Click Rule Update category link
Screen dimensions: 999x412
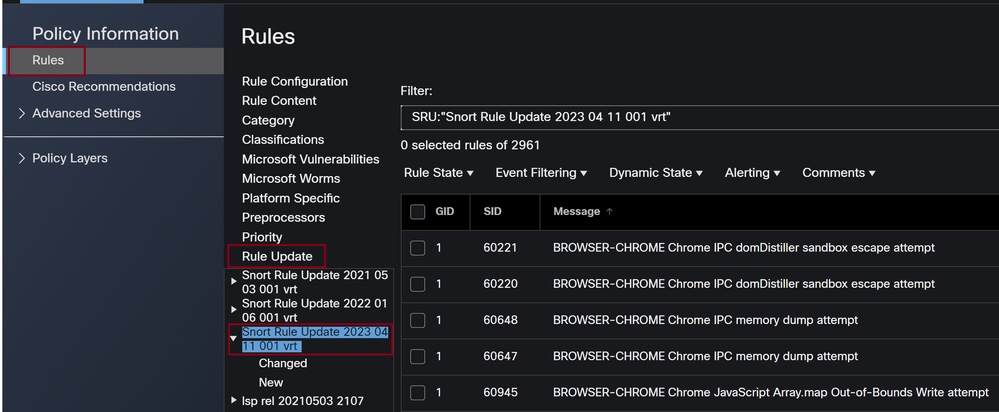click(x=277, y=257)
